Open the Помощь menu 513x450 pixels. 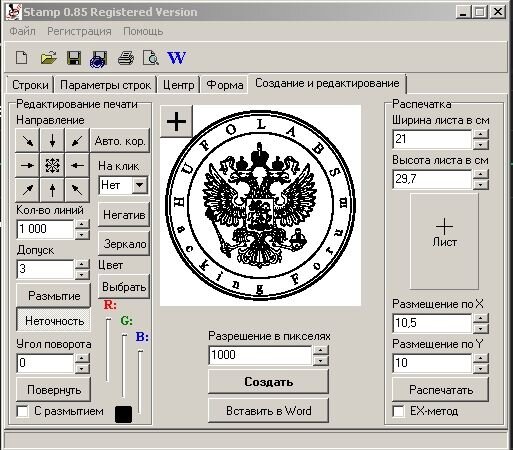coord(143,31)
